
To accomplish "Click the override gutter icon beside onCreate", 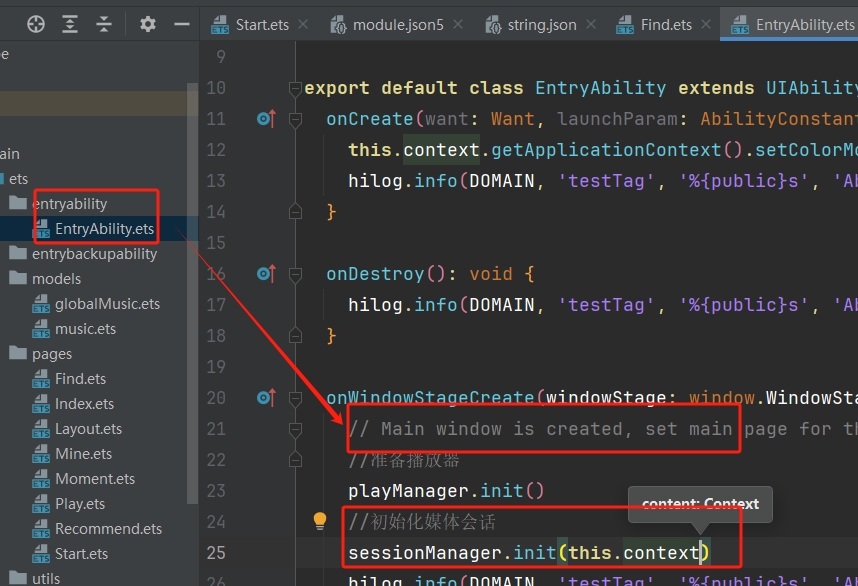I will pos(265,119).
